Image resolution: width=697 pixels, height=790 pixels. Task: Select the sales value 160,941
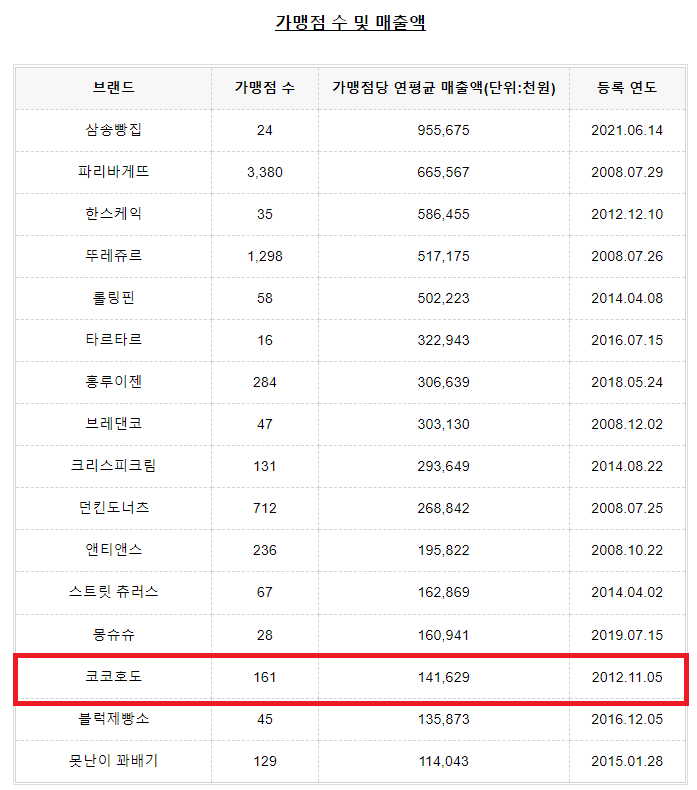click(443, 635)
